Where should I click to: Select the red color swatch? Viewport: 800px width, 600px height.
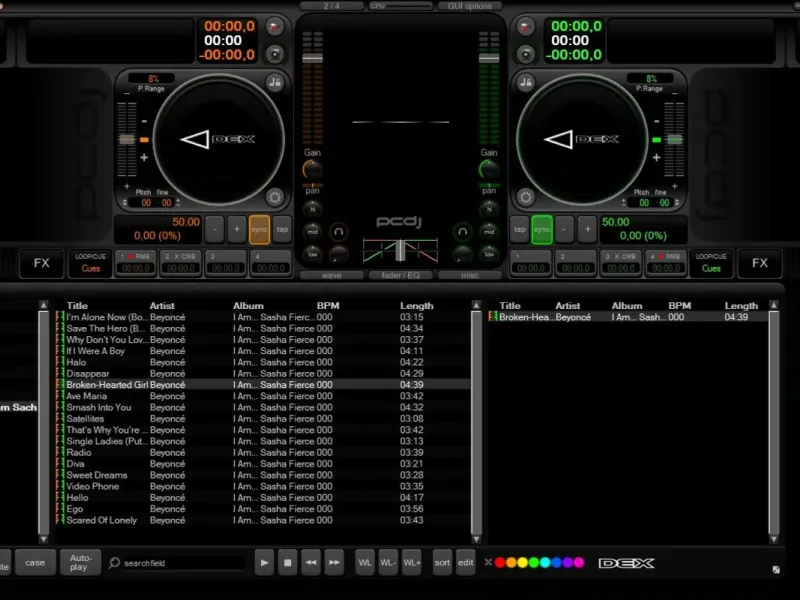pos(501,563)
